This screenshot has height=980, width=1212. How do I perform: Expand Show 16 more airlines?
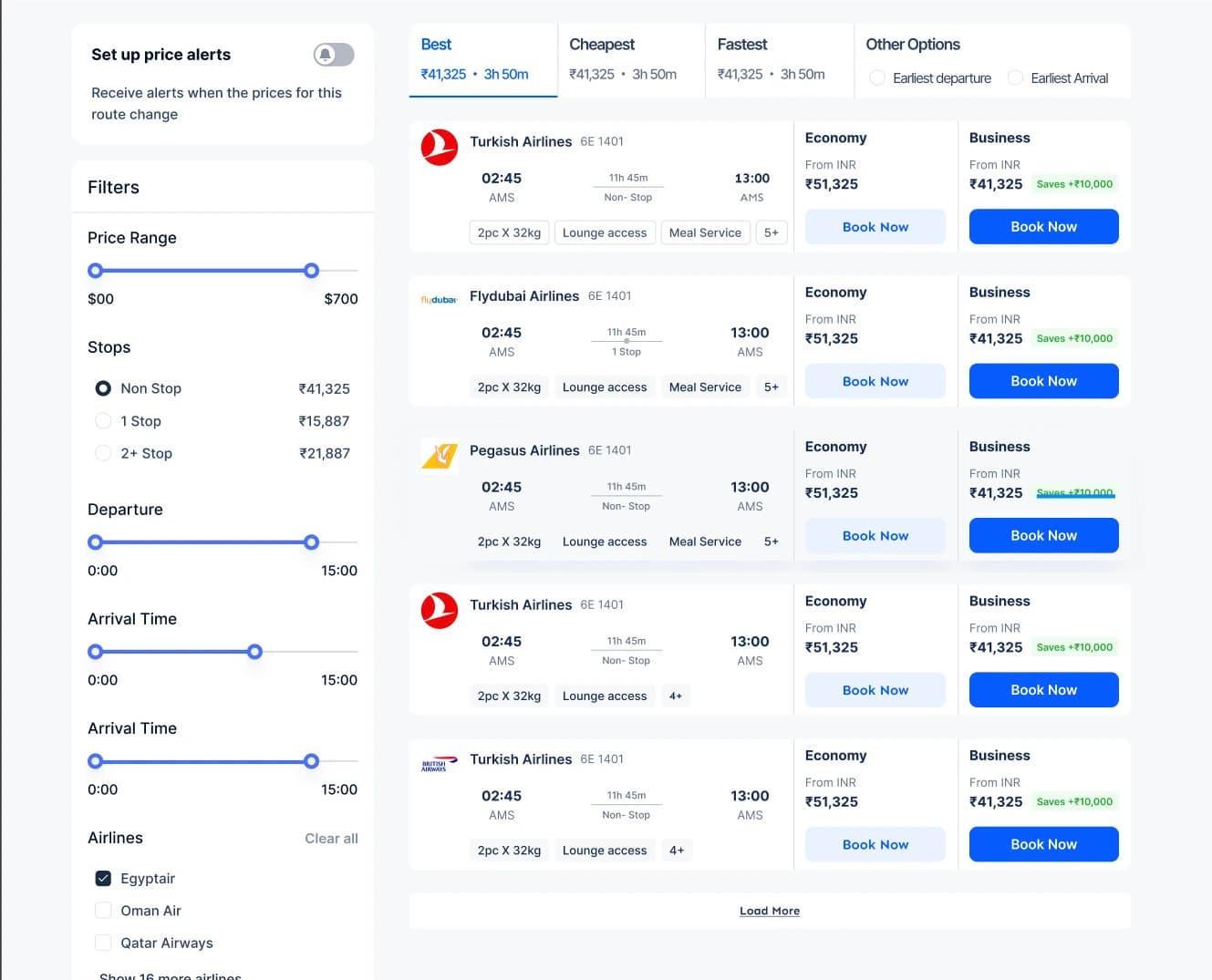170,975
